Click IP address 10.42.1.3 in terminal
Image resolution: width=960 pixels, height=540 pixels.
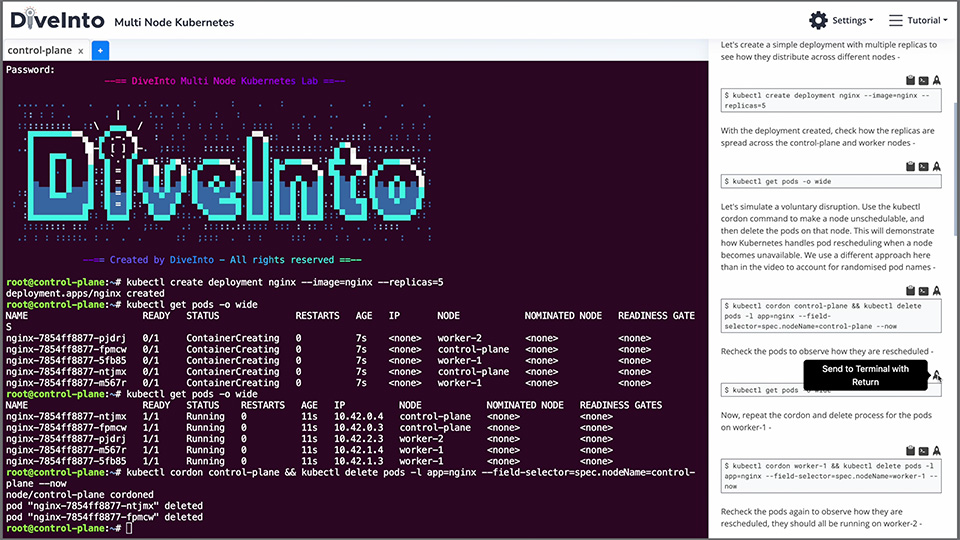pyautogui.click(x=359, y=461)
